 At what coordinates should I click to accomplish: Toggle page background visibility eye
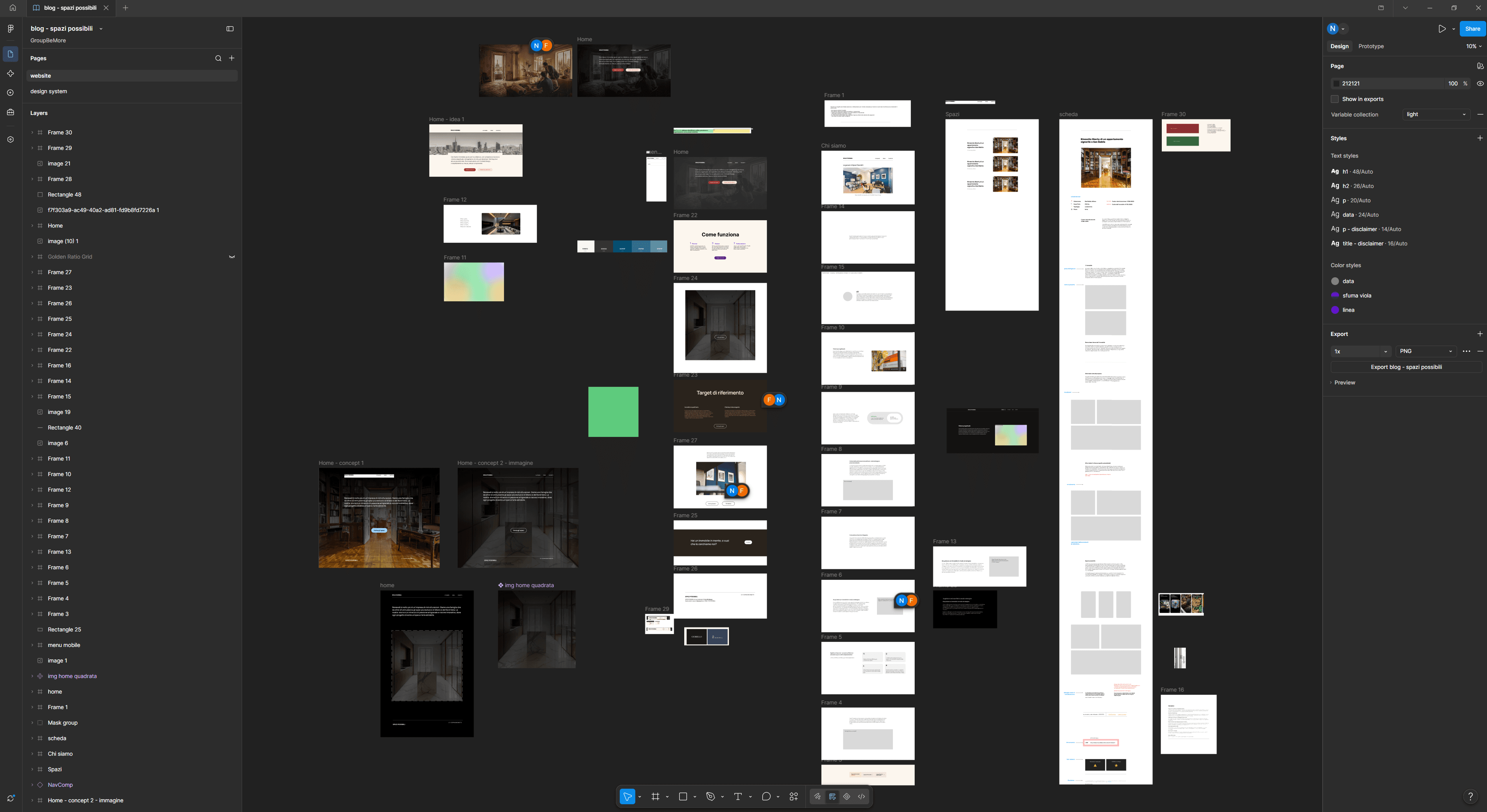[1480, 83]
